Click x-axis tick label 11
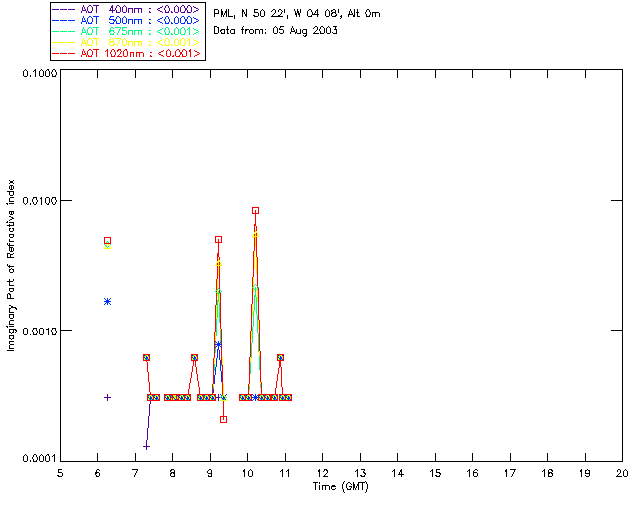Screen dimensions: 640x512 (x=285, y=473)
